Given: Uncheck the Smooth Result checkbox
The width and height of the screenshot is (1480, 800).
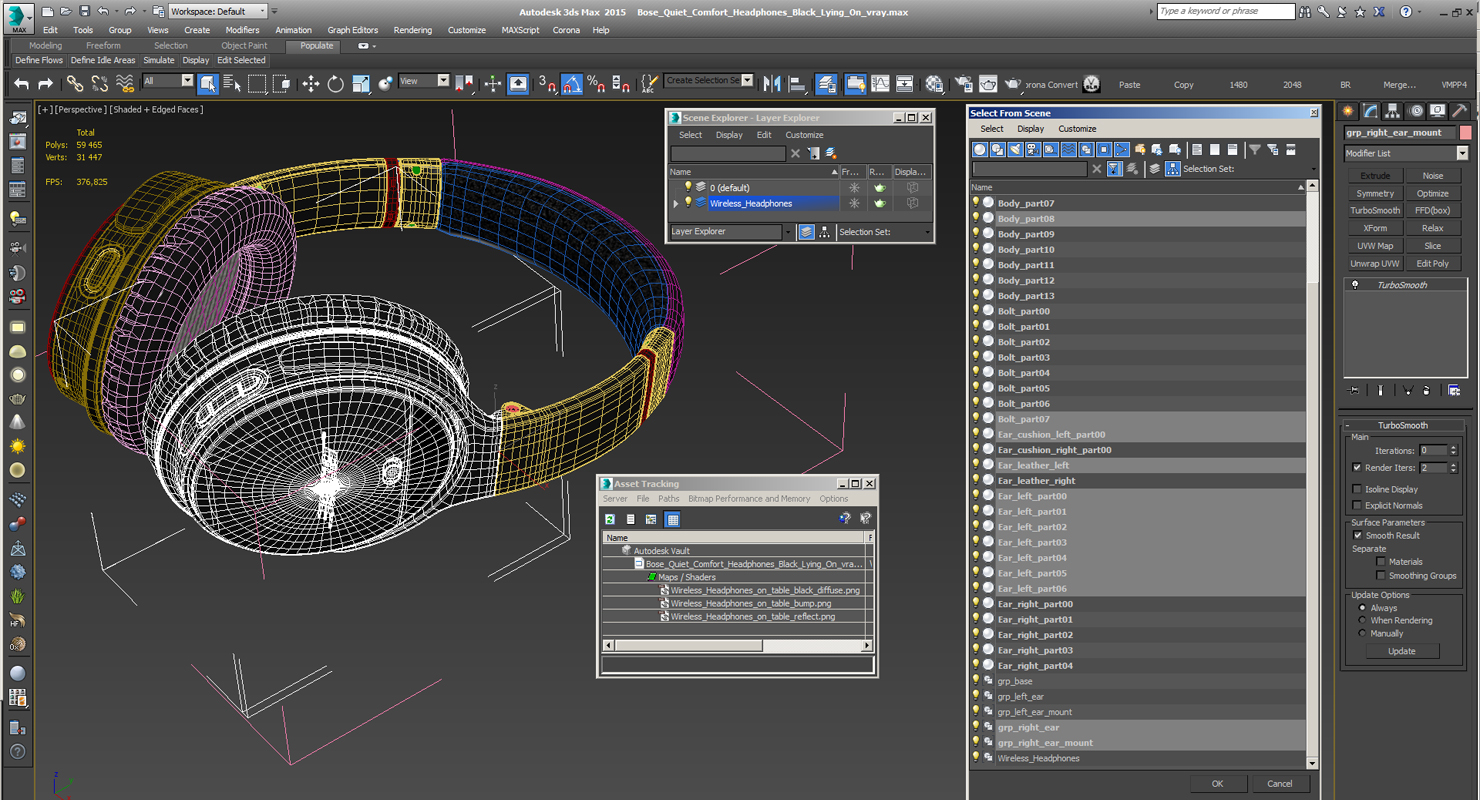Looking at the screenshot, I should click(1357, 535).
